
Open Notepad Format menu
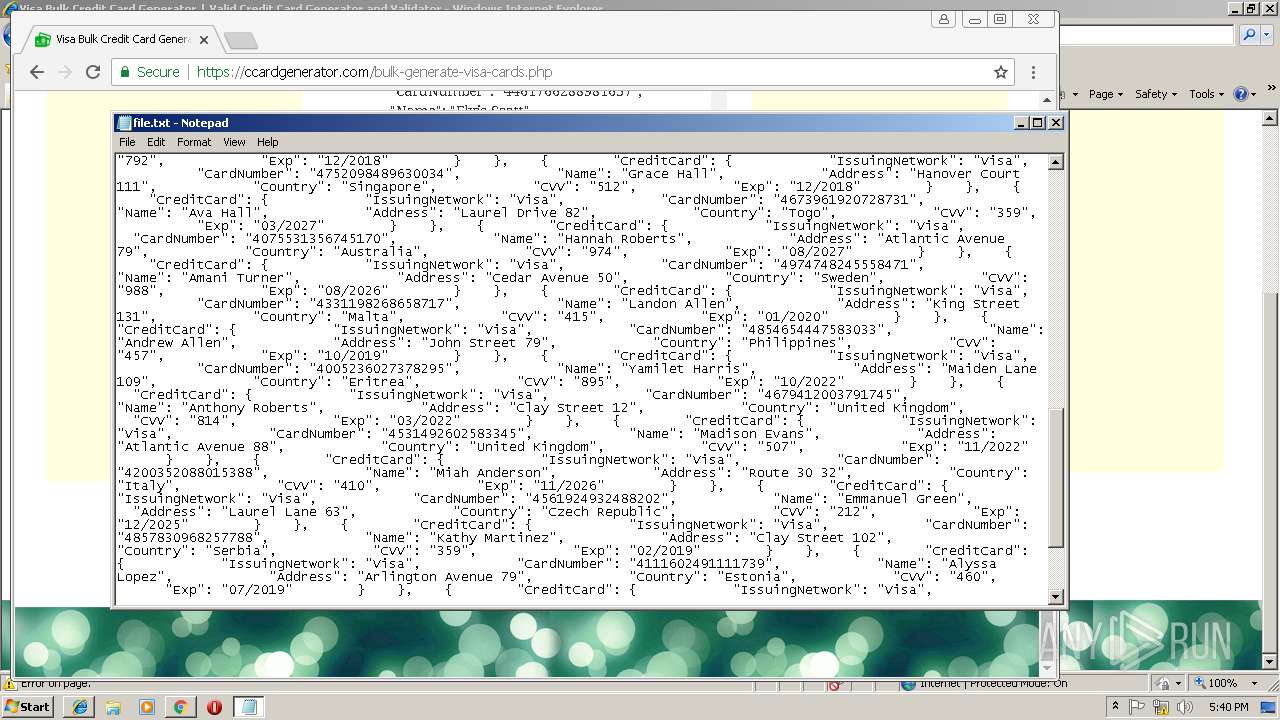[x=194, y=142]
